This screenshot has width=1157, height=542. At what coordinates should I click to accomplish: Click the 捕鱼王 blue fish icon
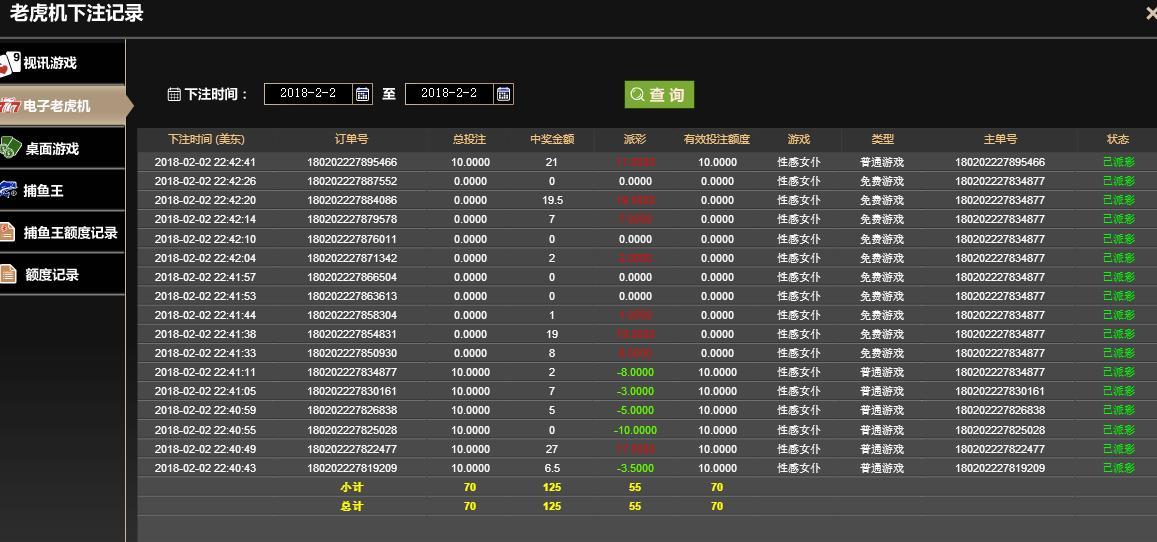tap(9, 190)
